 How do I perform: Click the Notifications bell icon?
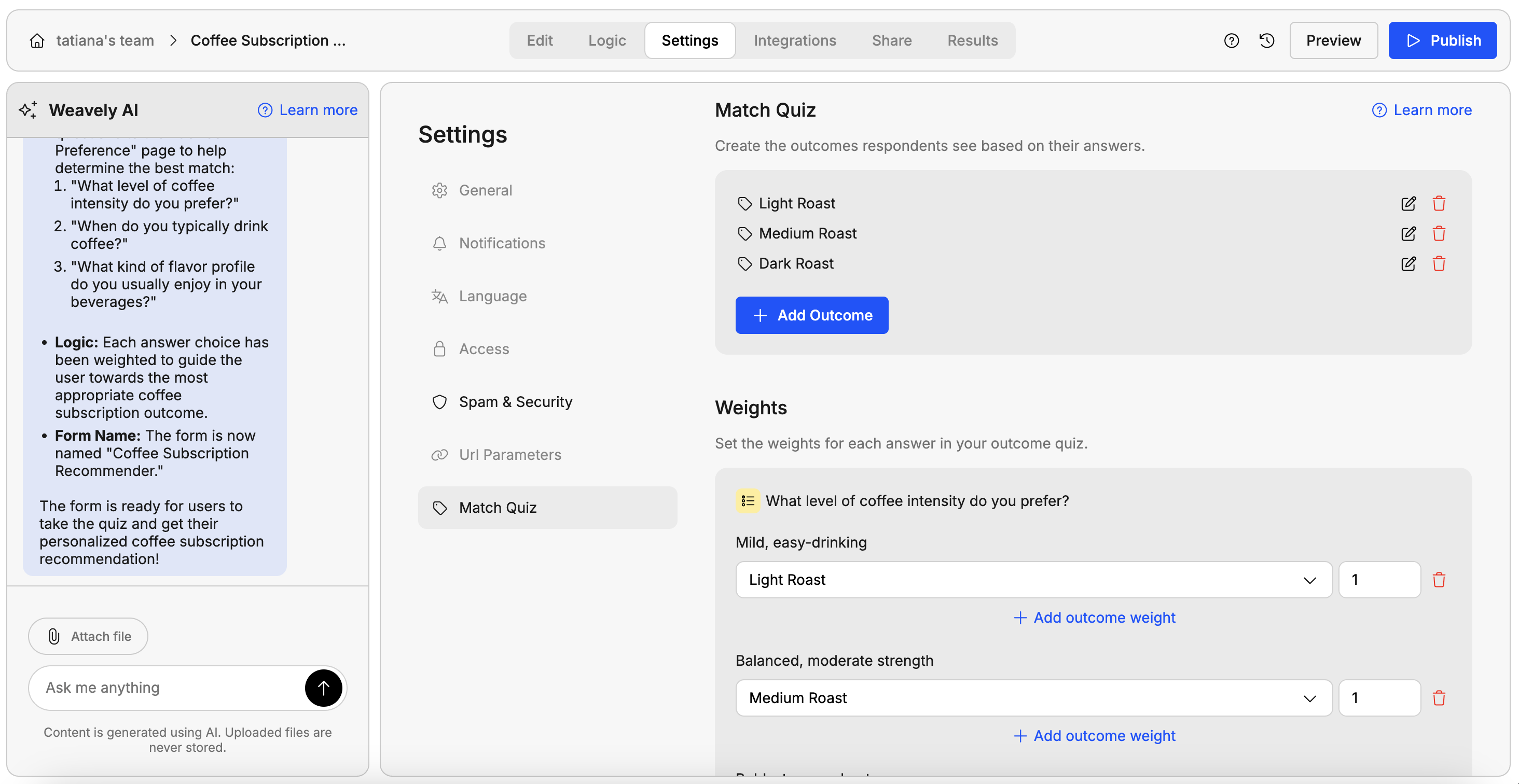(x=439, y=244)
